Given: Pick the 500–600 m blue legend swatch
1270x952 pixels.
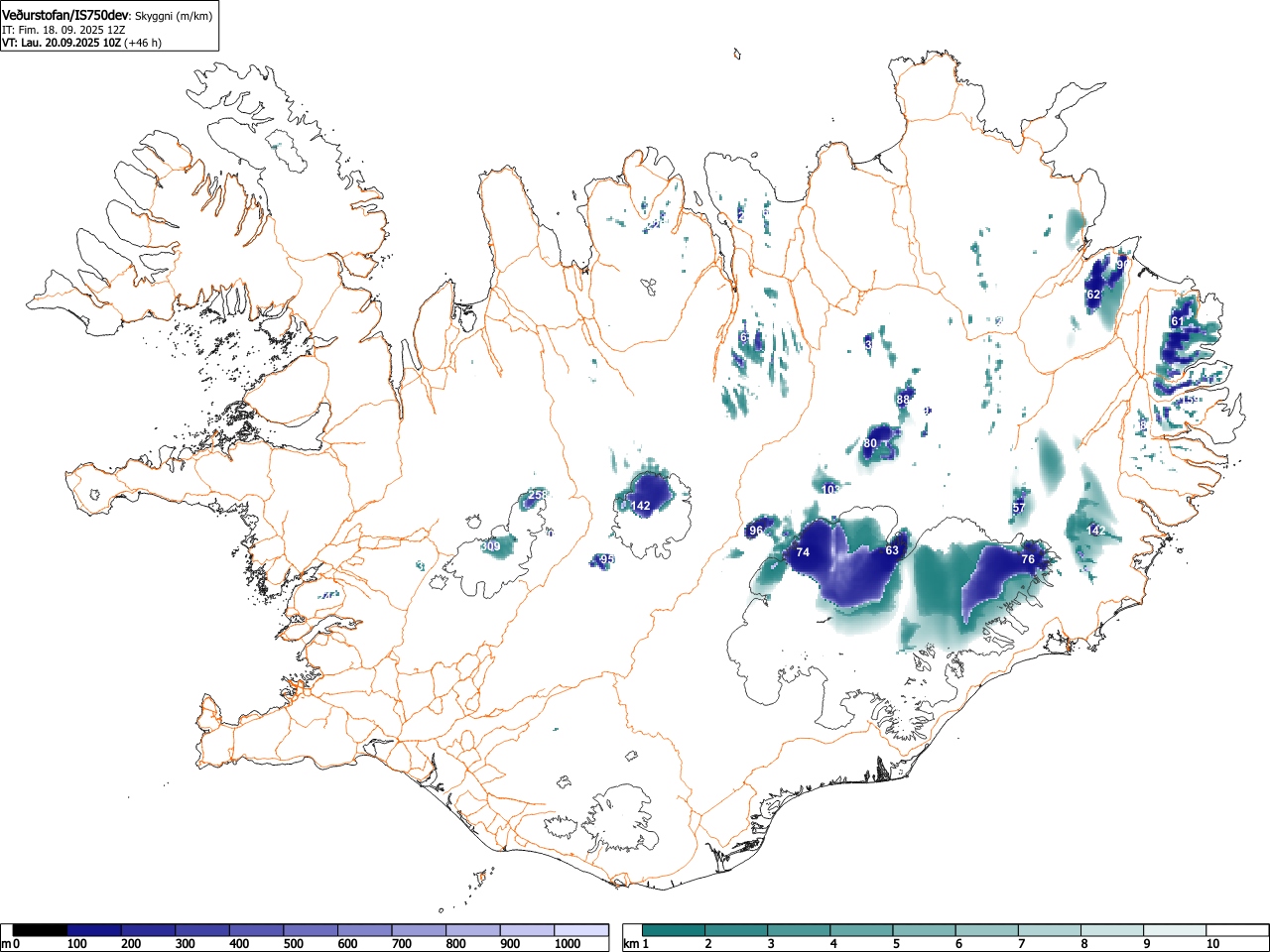Looking at the screenshot, I should coord(311,930).
